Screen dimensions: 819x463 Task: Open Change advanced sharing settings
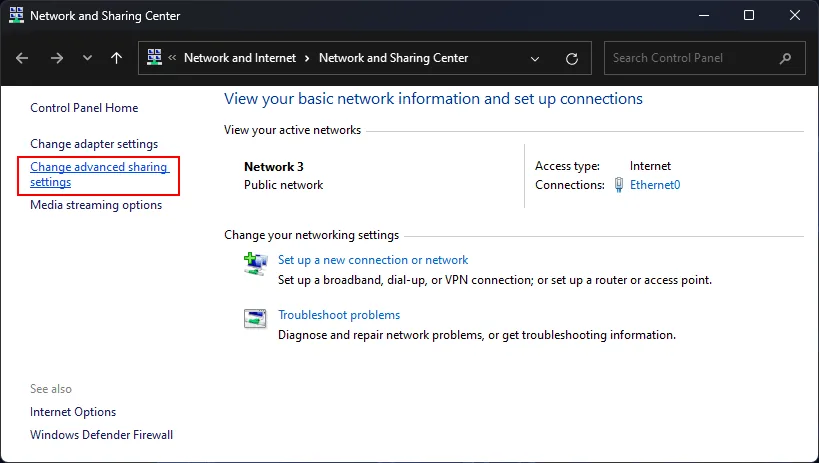tap(99, 175)
